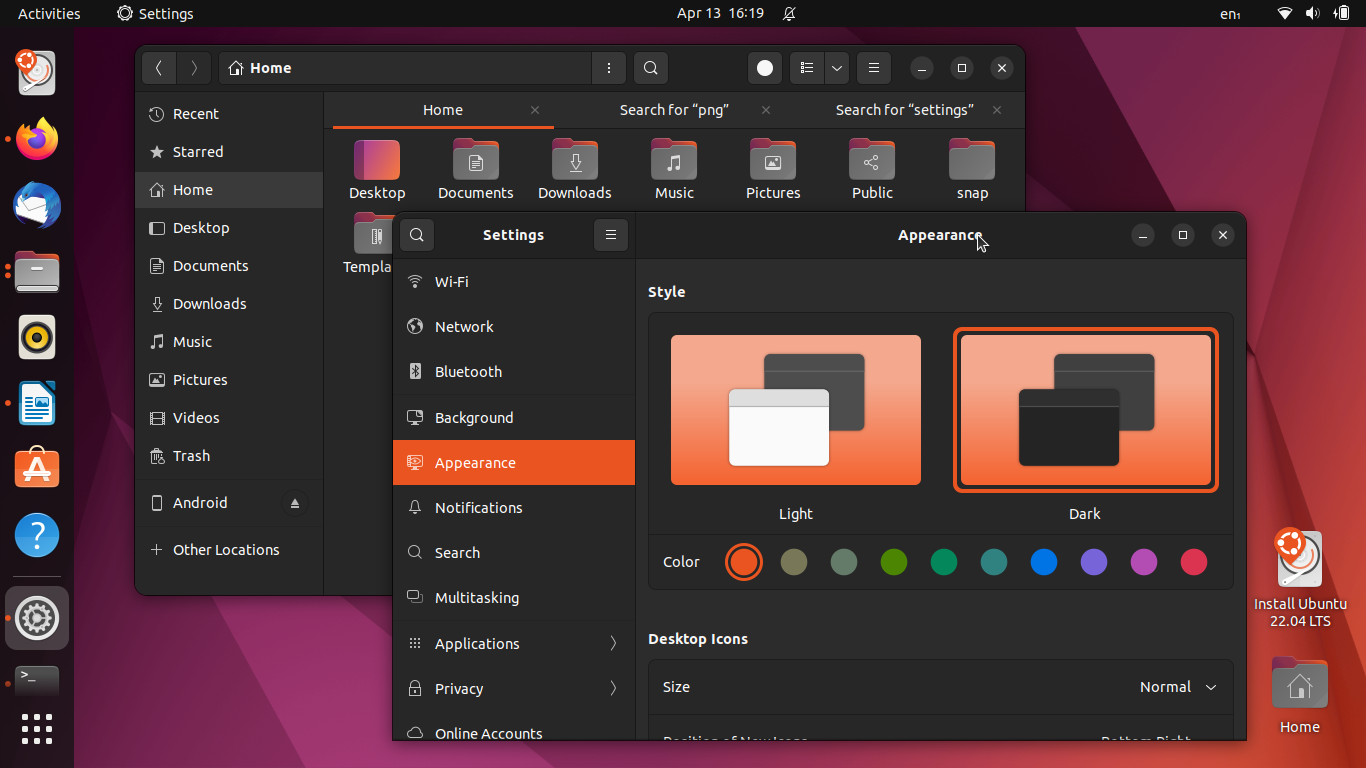Select the Dark style option
The height and width of the screenshot is (768, 1366).
(1086, 410)
